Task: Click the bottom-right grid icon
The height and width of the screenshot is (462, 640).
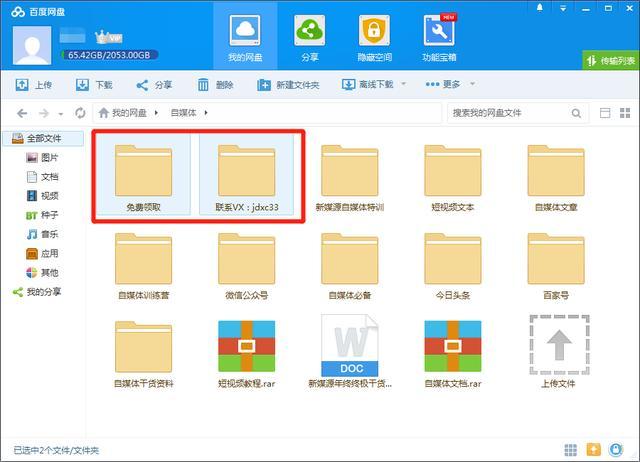Action: click(571, 450)
